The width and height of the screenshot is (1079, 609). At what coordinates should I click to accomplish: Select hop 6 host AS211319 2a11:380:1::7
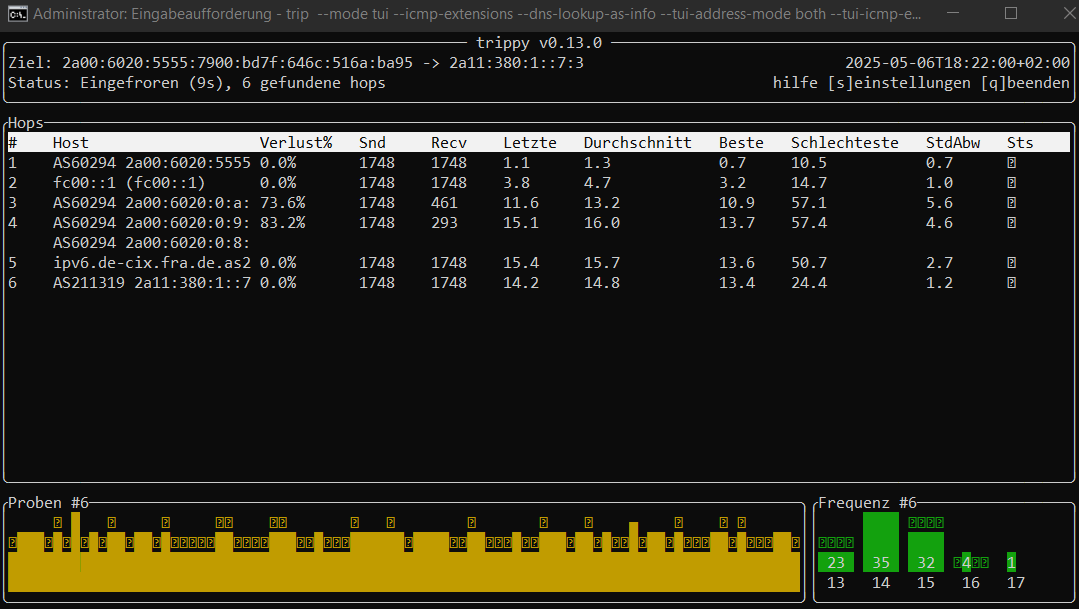point(151,282)
